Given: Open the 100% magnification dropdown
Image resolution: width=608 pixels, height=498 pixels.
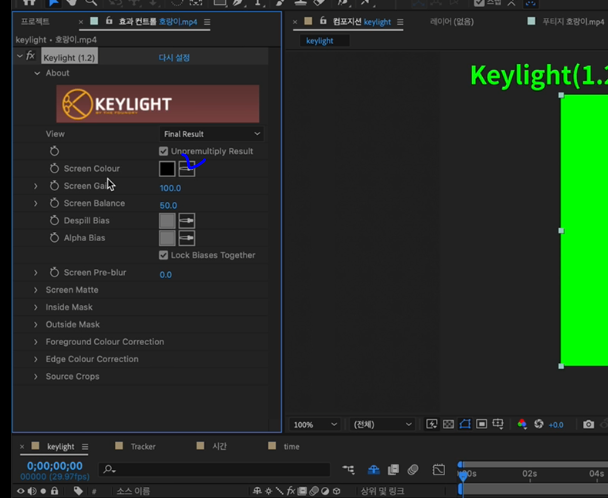Looking at the screenshot, I should tap(314, 424).
